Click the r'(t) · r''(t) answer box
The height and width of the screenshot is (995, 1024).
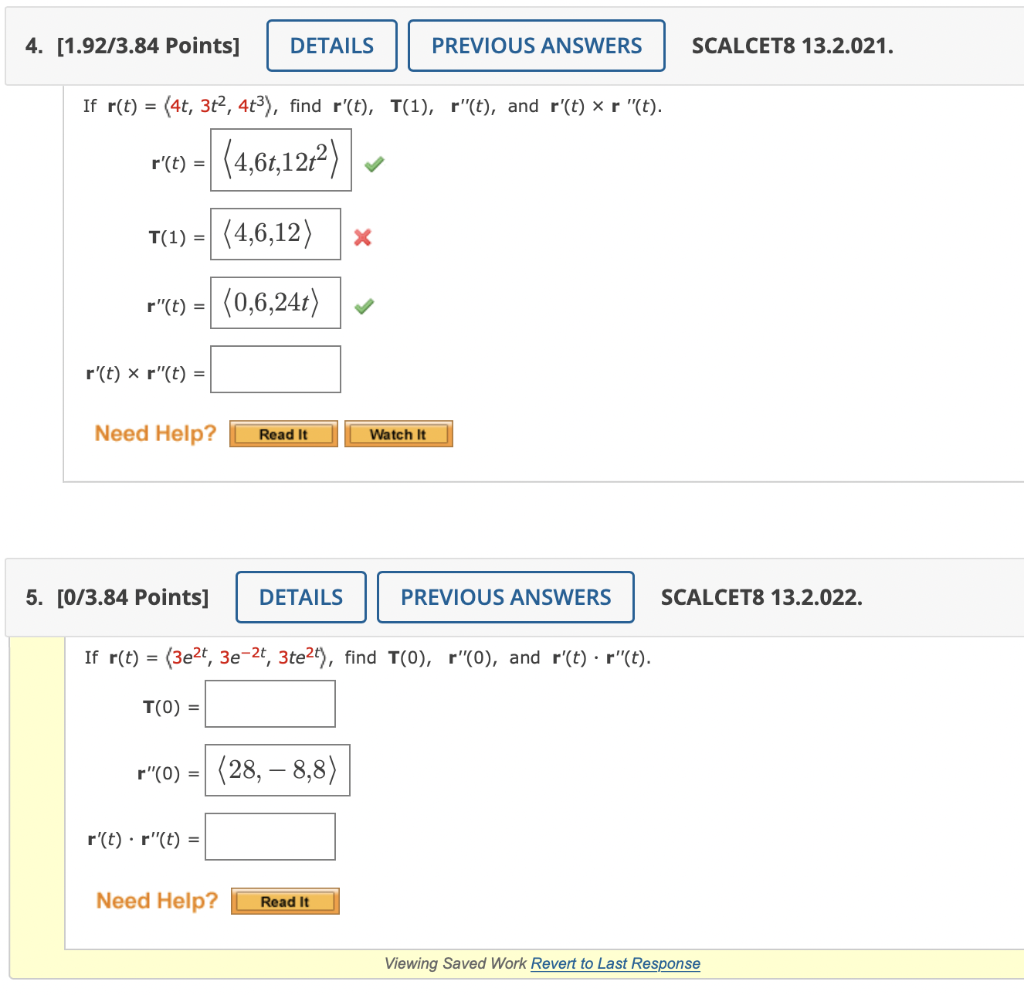[270, 836]
